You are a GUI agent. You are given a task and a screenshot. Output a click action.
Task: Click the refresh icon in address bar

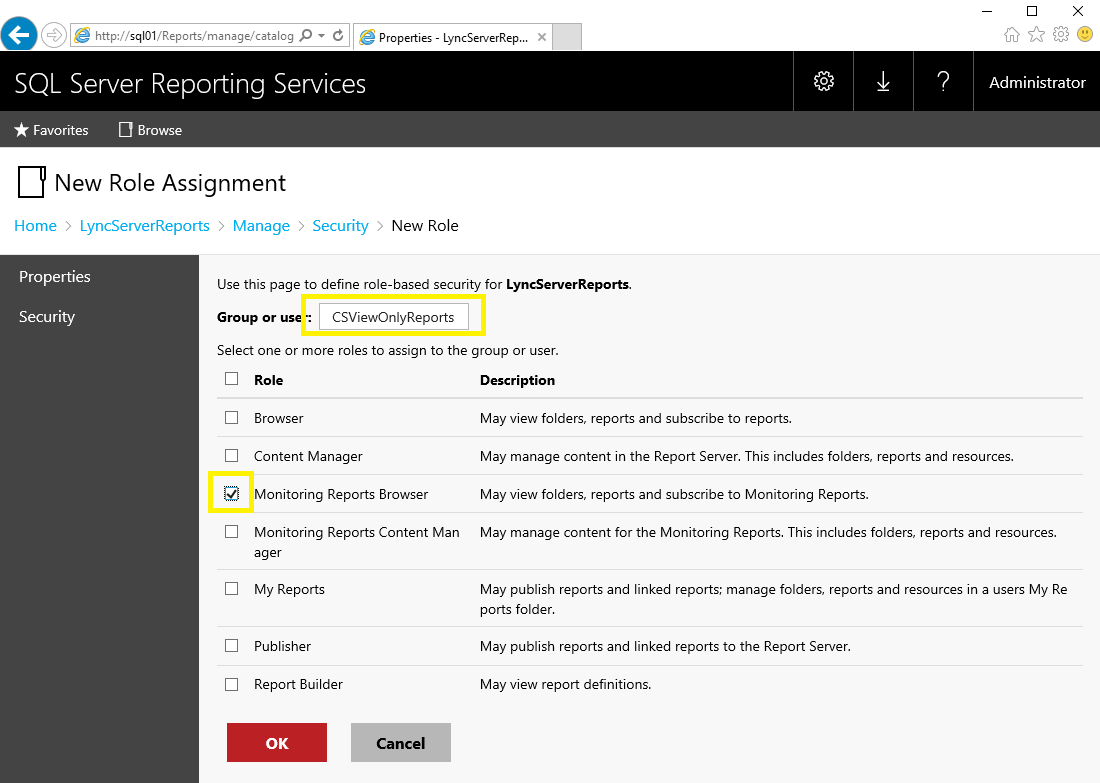point(338,35)
